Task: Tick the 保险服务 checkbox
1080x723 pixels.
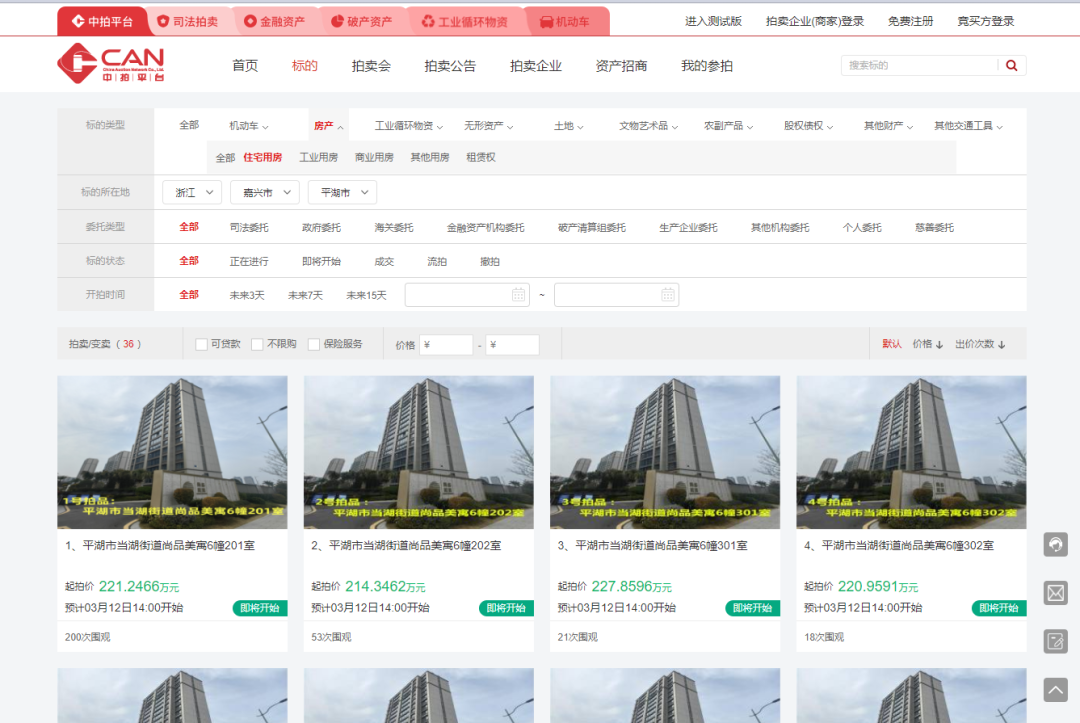Action: tap(314, 344)
